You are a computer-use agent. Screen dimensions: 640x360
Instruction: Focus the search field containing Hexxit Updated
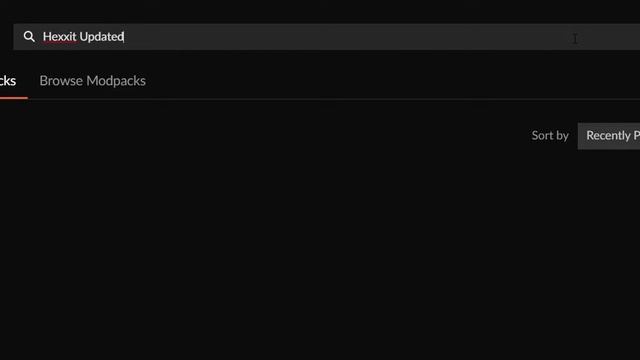click(327, 37)
